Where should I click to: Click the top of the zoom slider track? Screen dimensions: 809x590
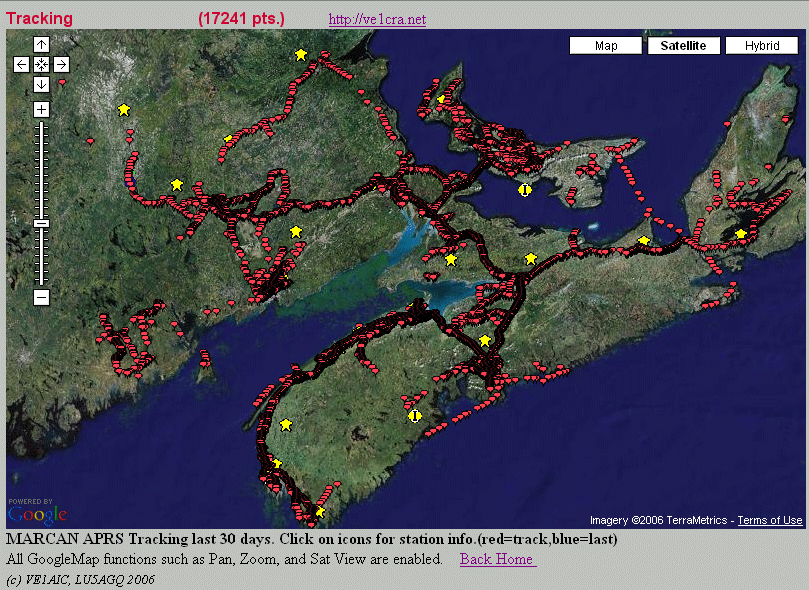(x=41, y=124)
